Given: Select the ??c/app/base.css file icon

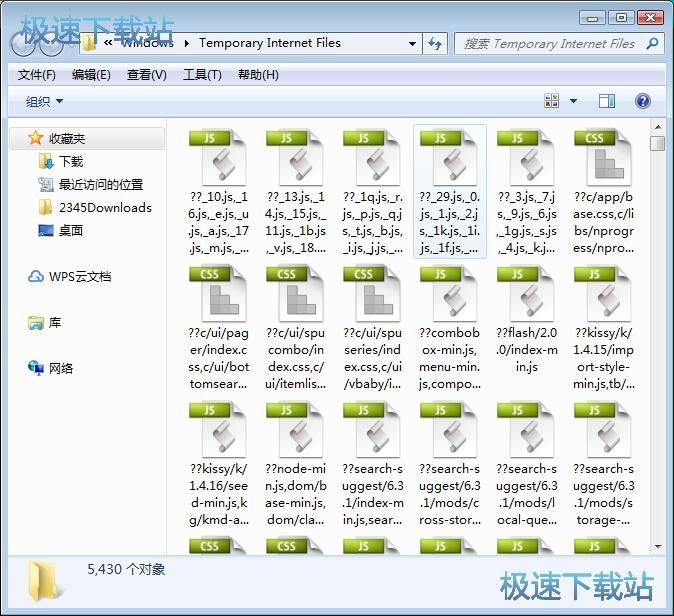Looking at the screenshot, I should pos(603,157).
